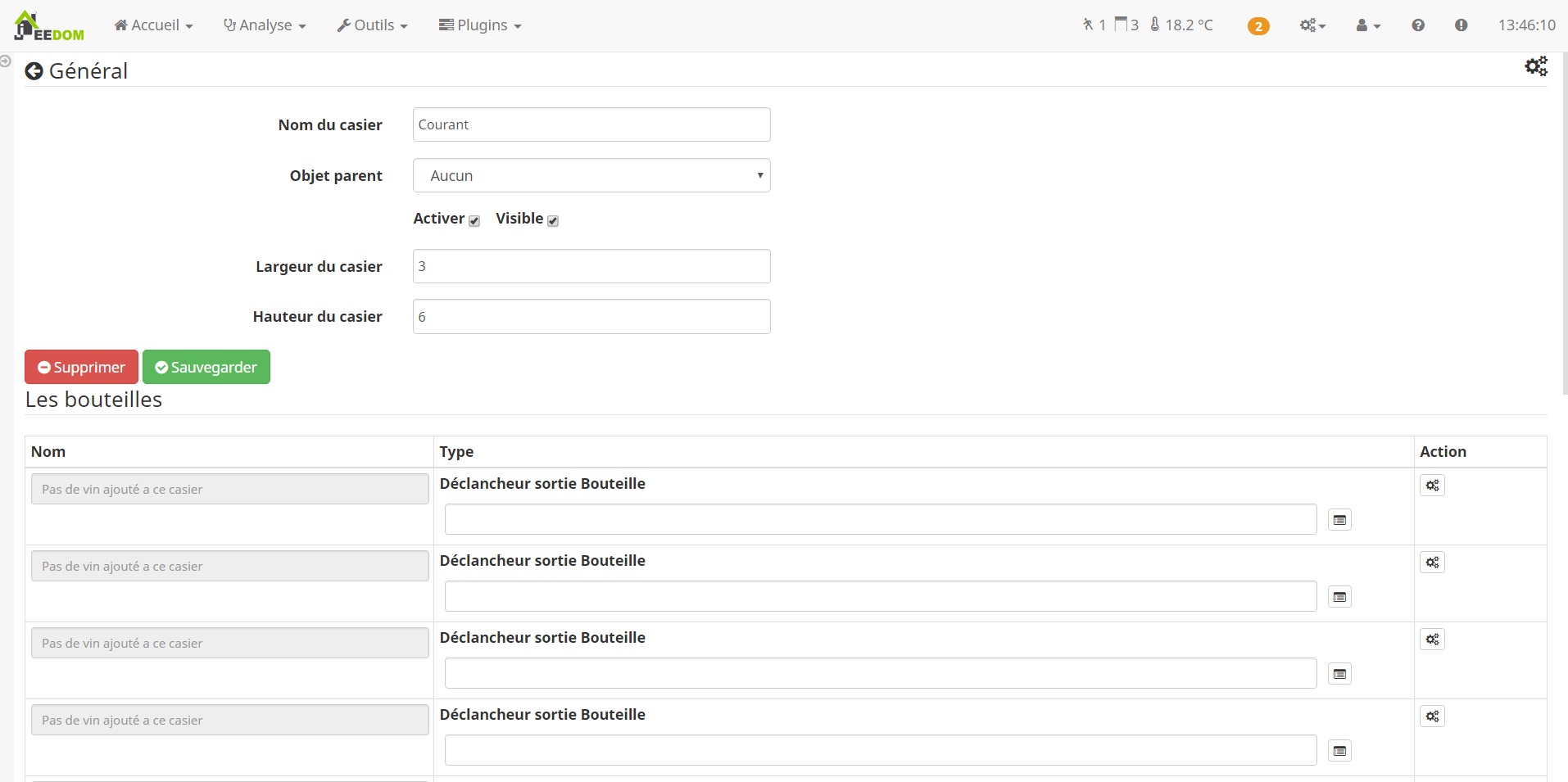
Task: Click the first Pas de vin ajouté name field
Action: (x=230, y=489)
